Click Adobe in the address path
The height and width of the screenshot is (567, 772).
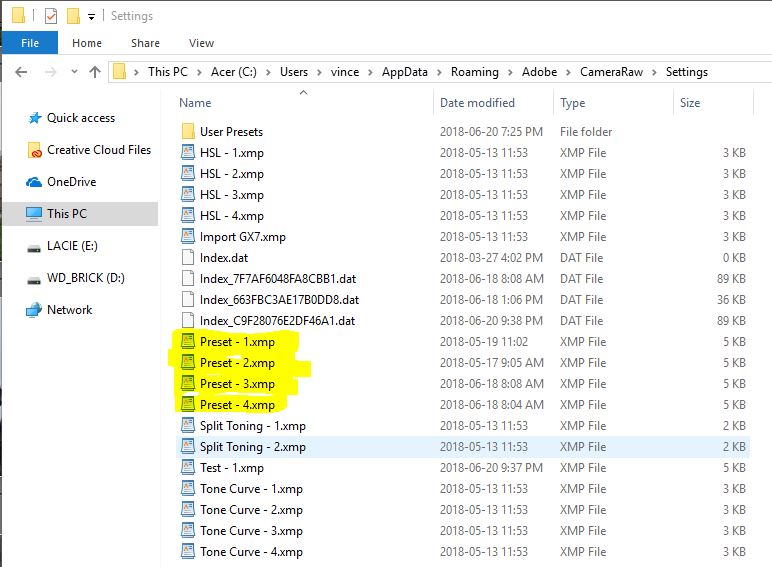(x=539, y=72)
